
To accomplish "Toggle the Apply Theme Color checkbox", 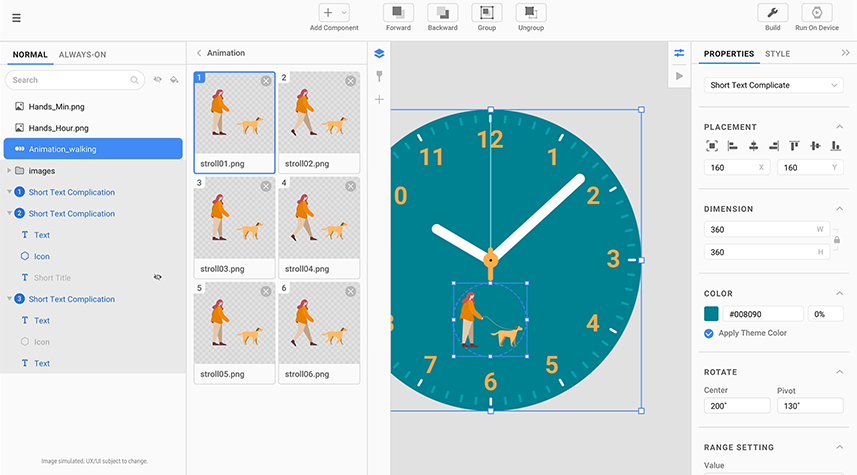I will 709,333.
